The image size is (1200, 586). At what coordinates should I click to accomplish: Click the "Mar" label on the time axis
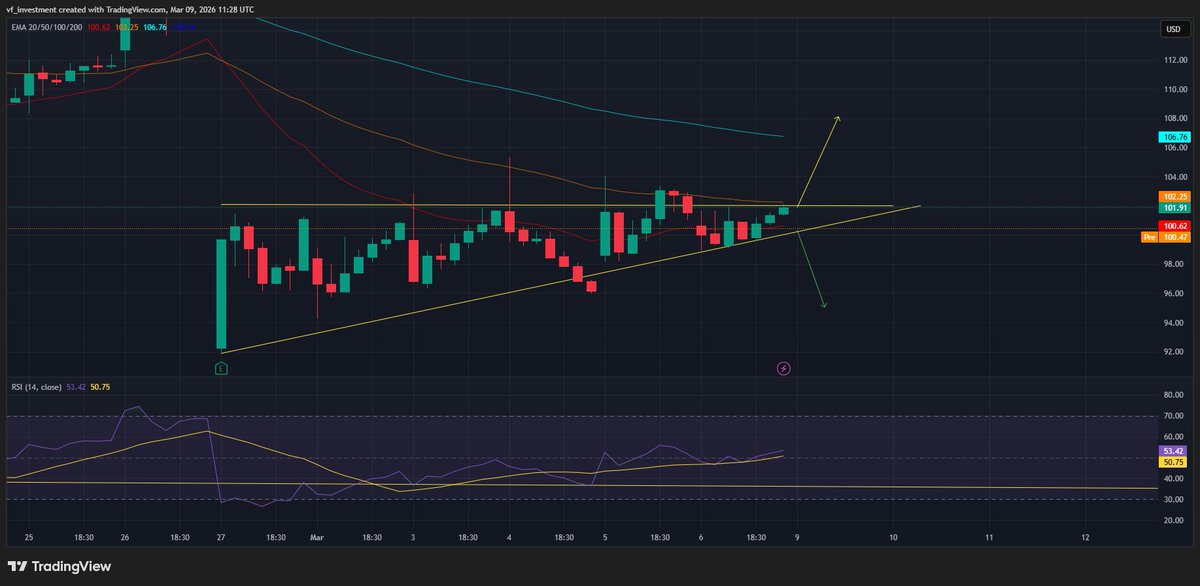tap(317, 537)
